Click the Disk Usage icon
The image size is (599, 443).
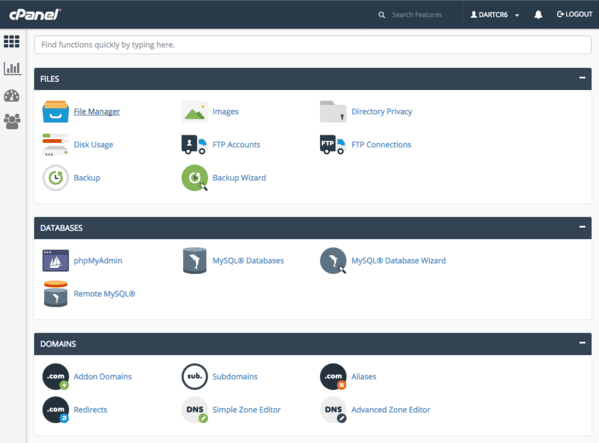(x=55, y=145)
